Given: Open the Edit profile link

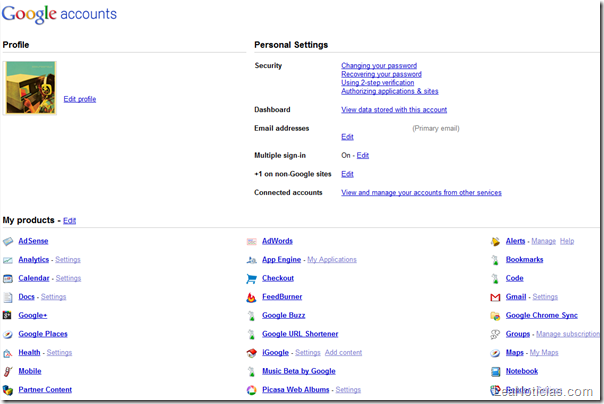Looking at the screenshot, I should [x=80, y=99].
